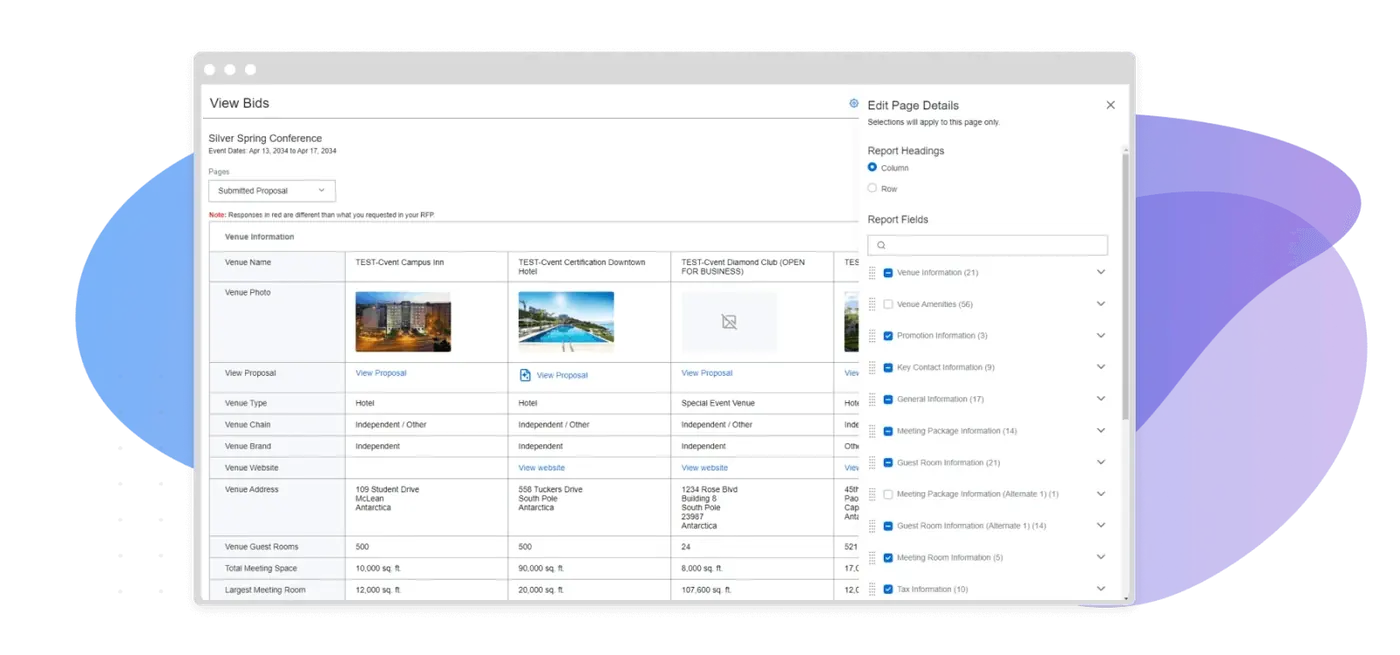Expand the Tax Information group

(1101, 589)
